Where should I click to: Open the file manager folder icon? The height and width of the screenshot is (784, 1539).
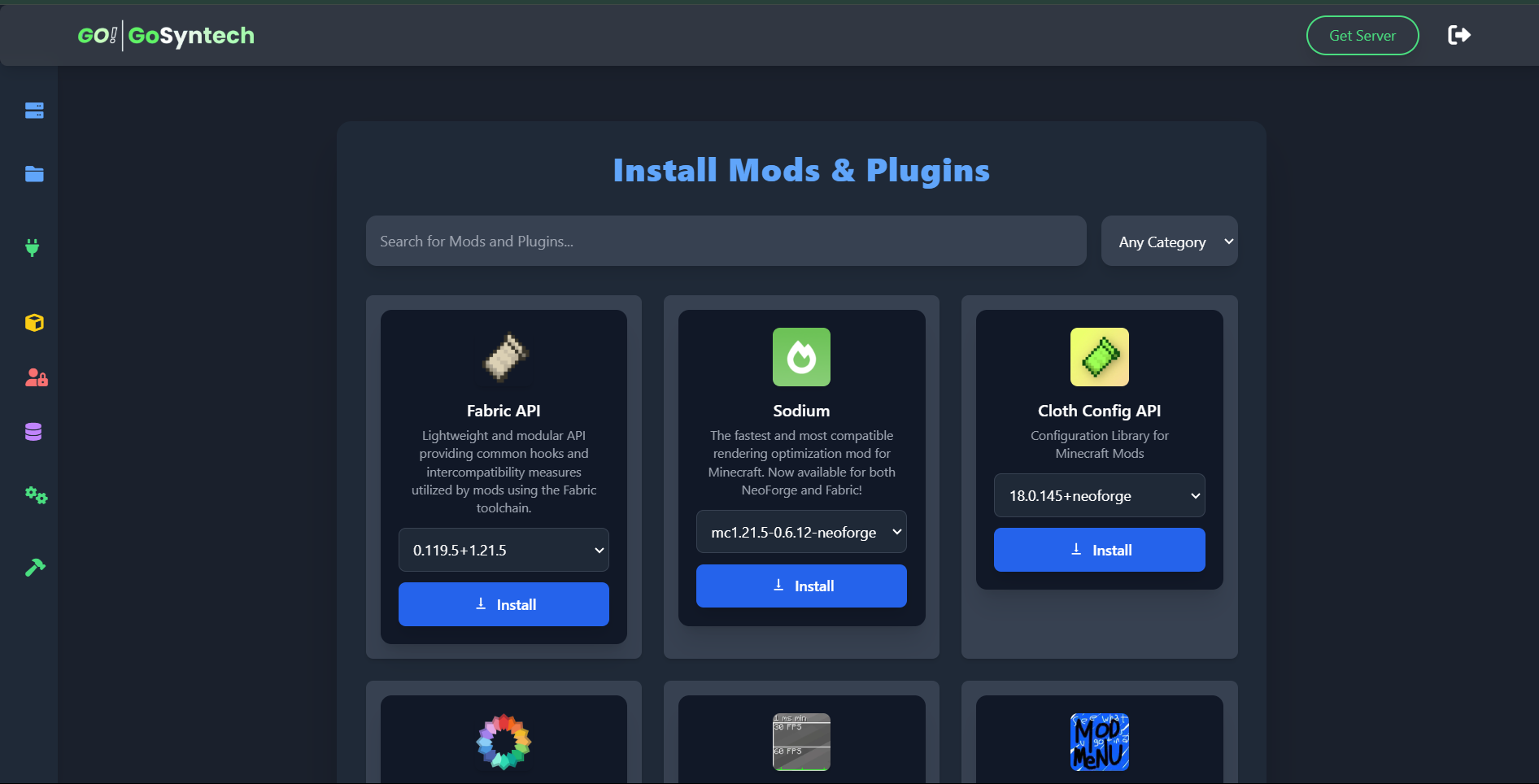[x=34, y=174]
